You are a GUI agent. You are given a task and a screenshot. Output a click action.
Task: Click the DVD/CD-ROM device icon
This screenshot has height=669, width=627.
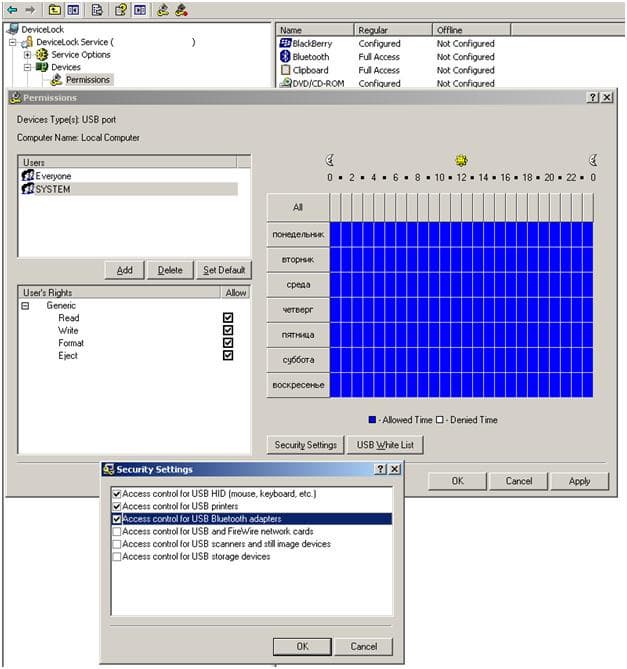tap(285, 83)
